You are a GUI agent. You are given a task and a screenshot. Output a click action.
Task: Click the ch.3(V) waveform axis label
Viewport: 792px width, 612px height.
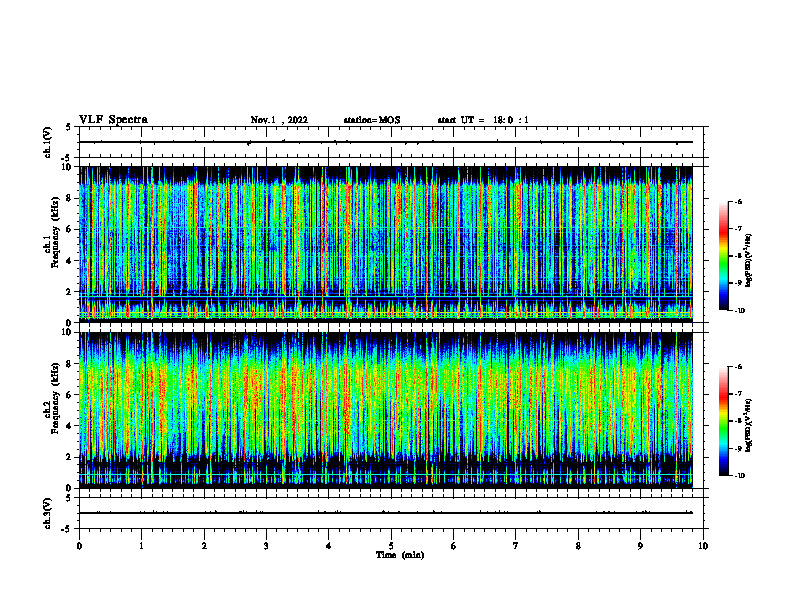(47, 513)
